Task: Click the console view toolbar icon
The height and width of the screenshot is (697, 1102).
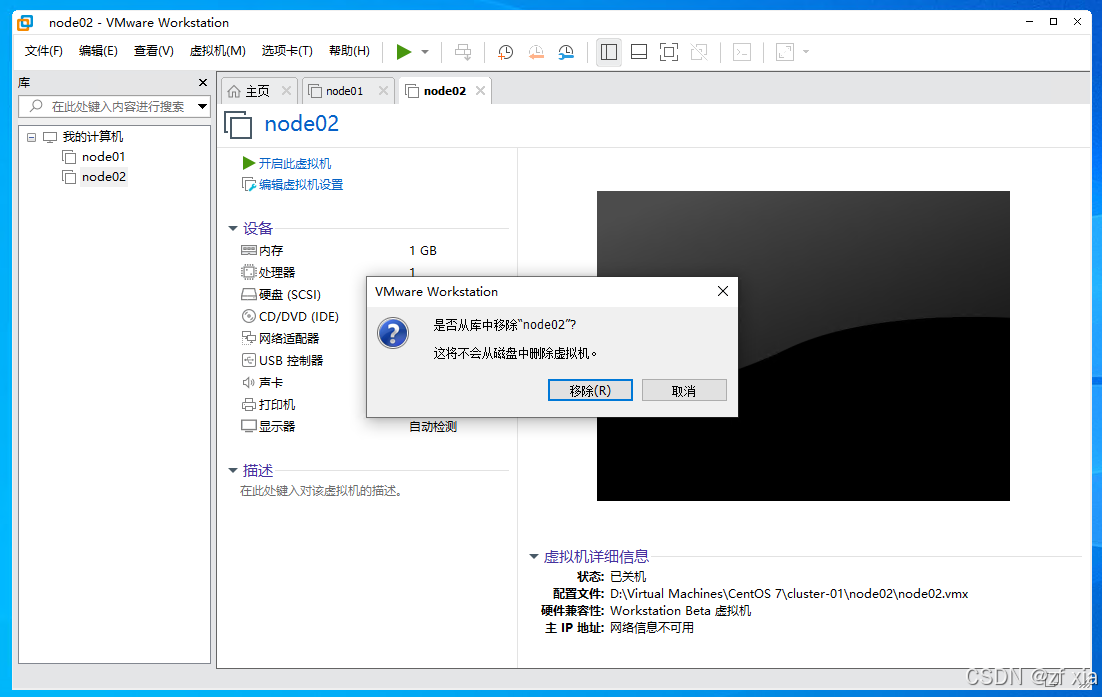Action: point(742,52)
